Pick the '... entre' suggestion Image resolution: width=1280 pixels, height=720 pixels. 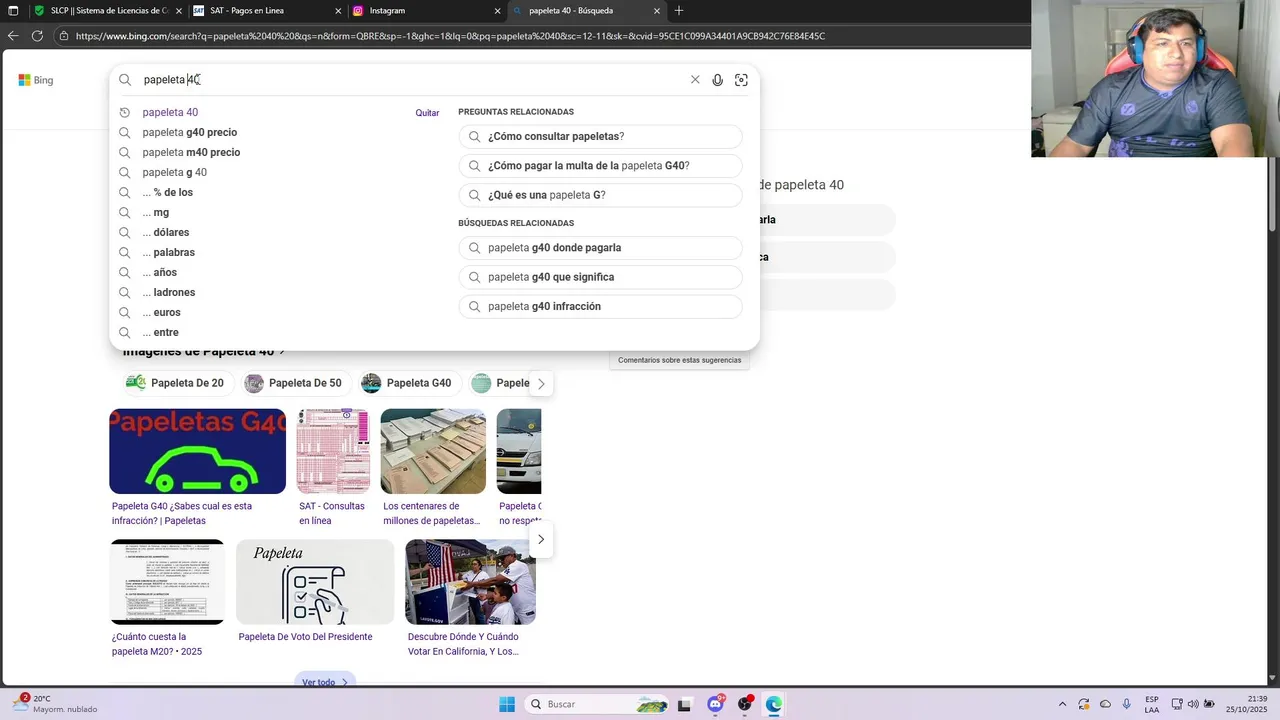pyautogui.click(x=160, y=332)
